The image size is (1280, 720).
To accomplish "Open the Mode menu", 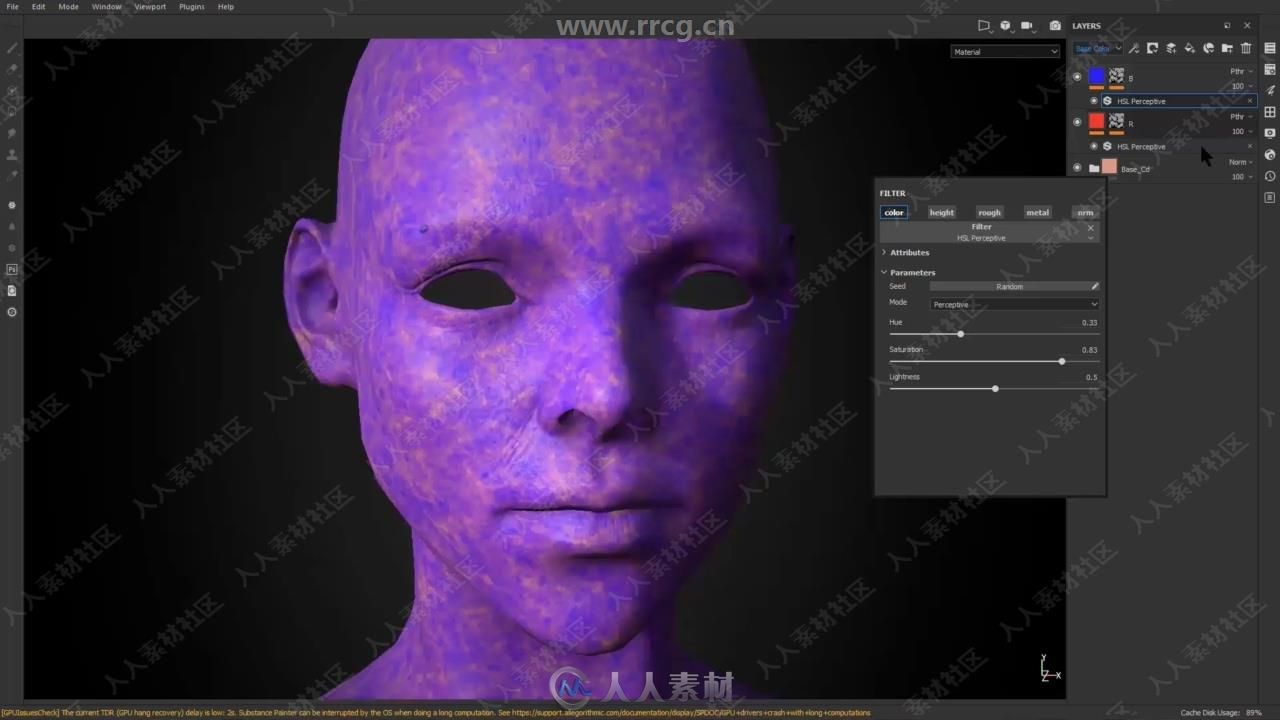I will point(68,7).
